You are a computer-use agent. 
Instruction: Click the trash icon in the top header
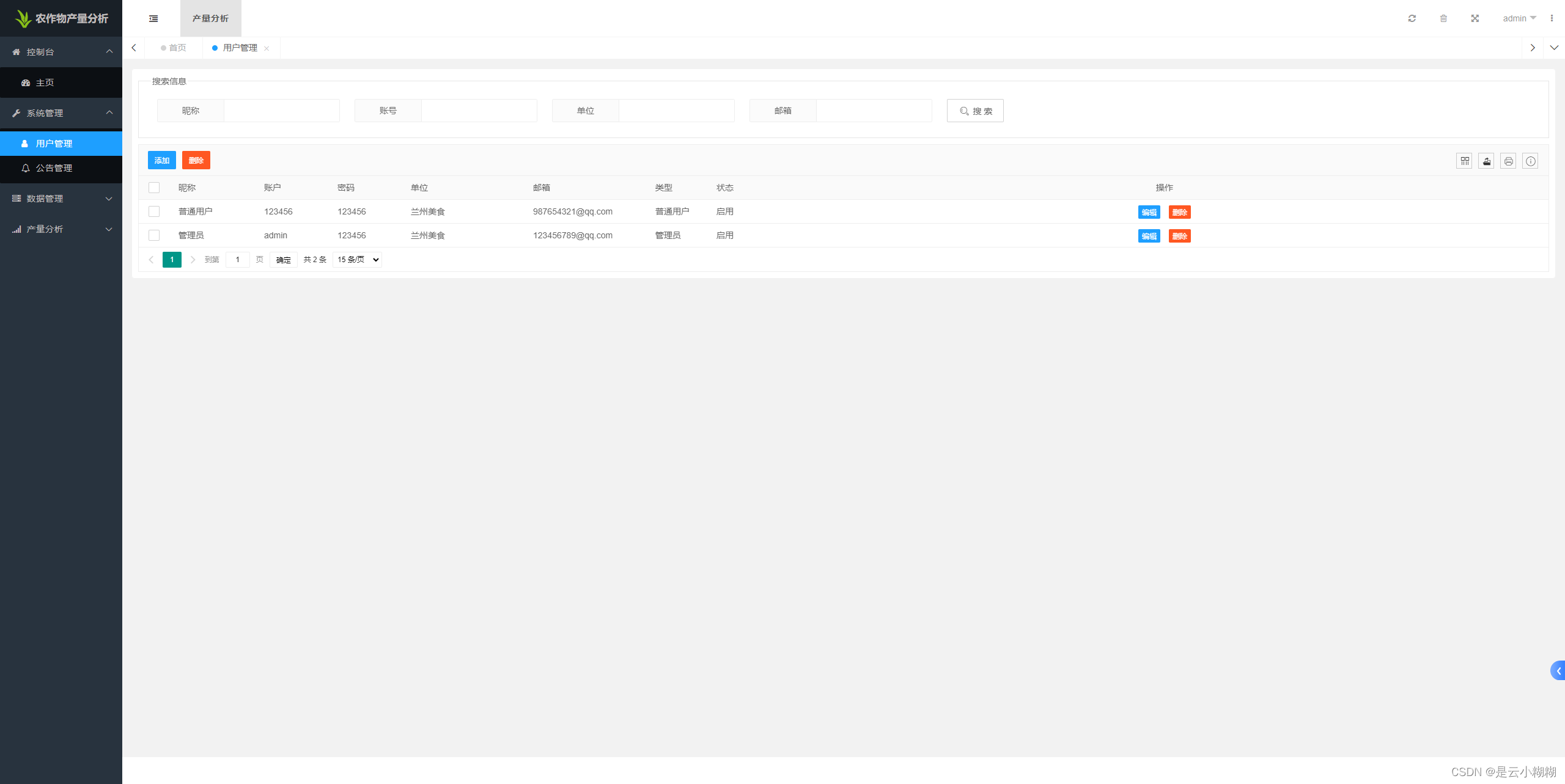pyautogui.click(x=1443, y=18)
